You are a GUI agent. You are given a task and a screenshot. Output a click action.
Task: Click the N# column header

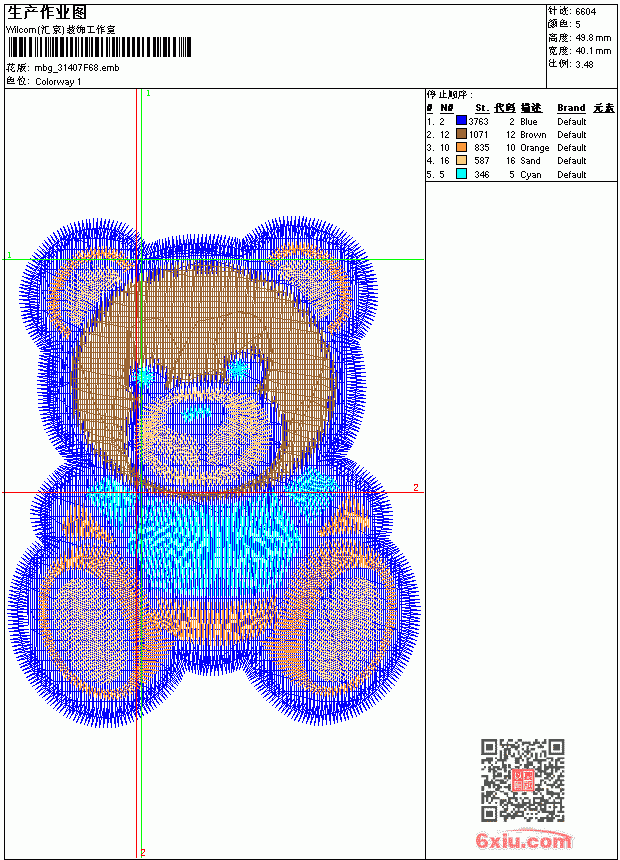(447, 108)
